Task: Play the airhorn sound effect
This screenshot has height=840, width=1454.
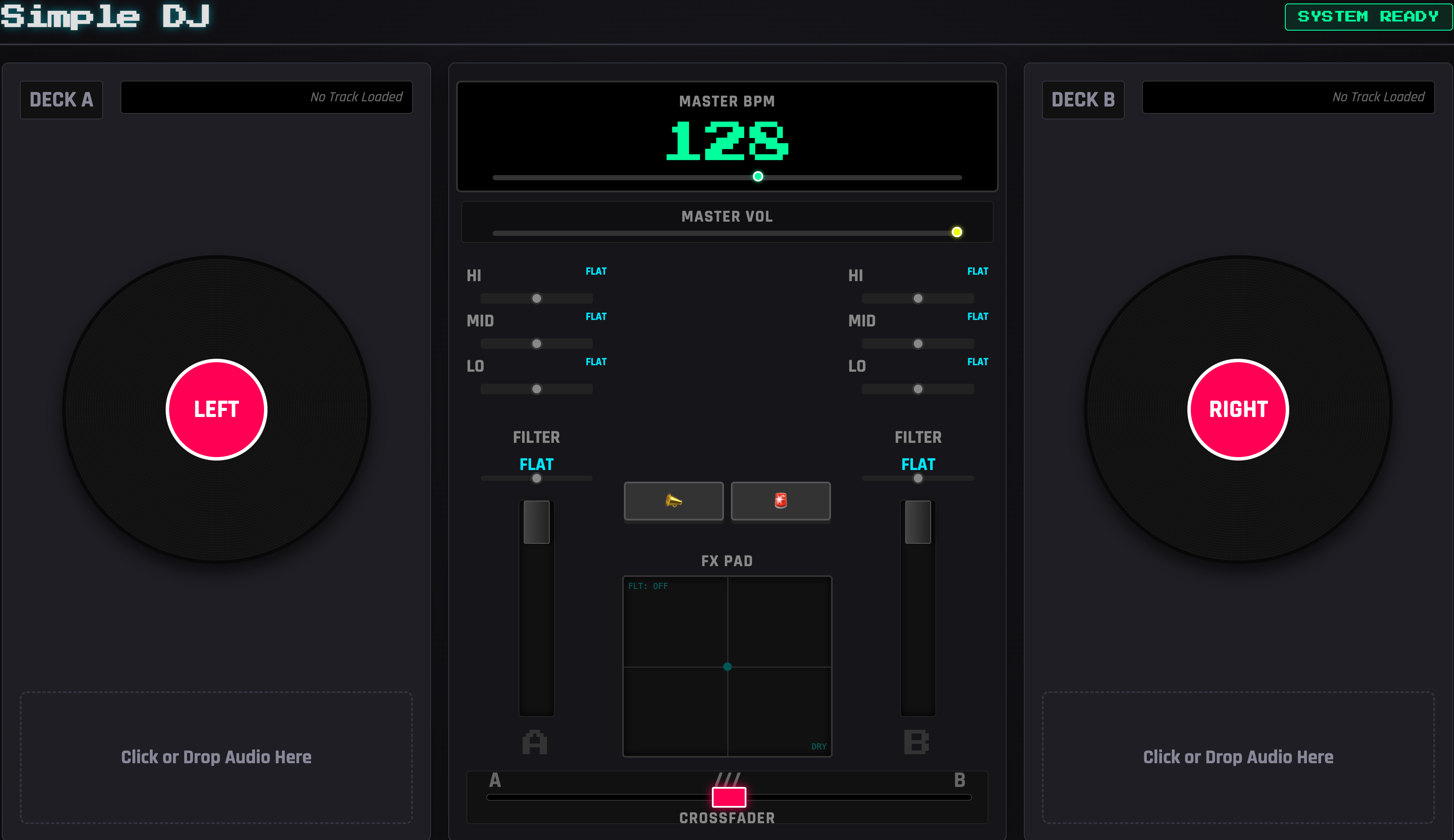Action: 673,501
